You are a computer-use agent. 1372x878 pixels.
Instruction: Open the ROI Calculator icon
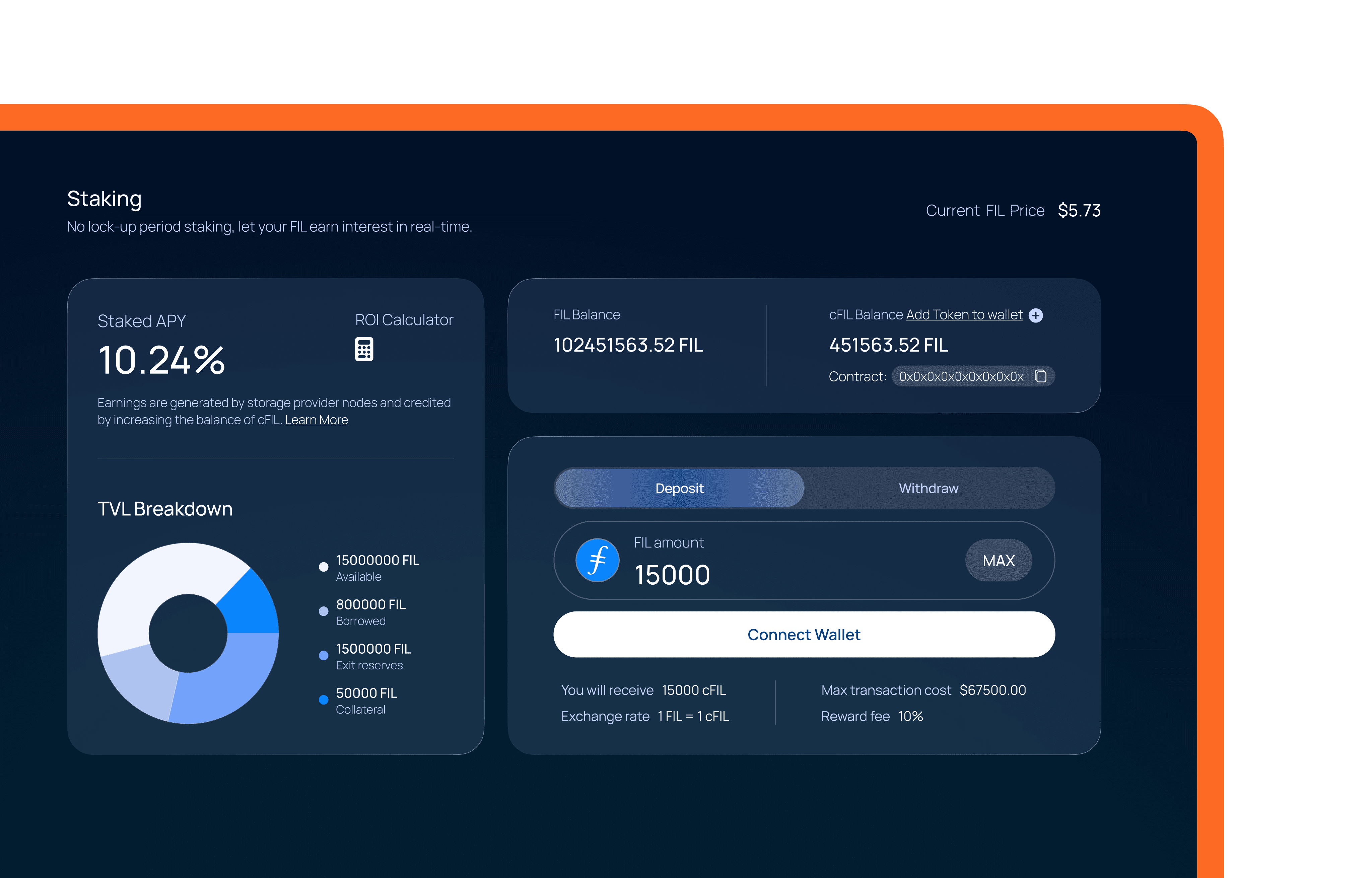tap(364, 349)
